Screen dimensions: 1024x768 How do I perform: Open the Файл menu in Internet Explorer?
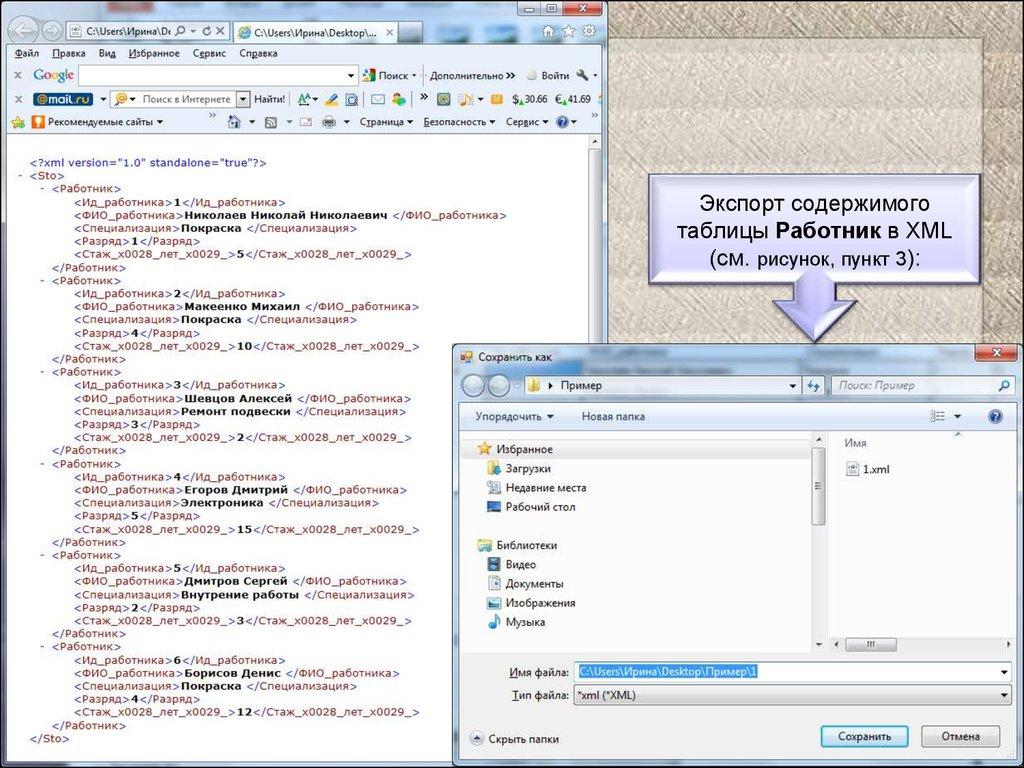tap(25, 53)
